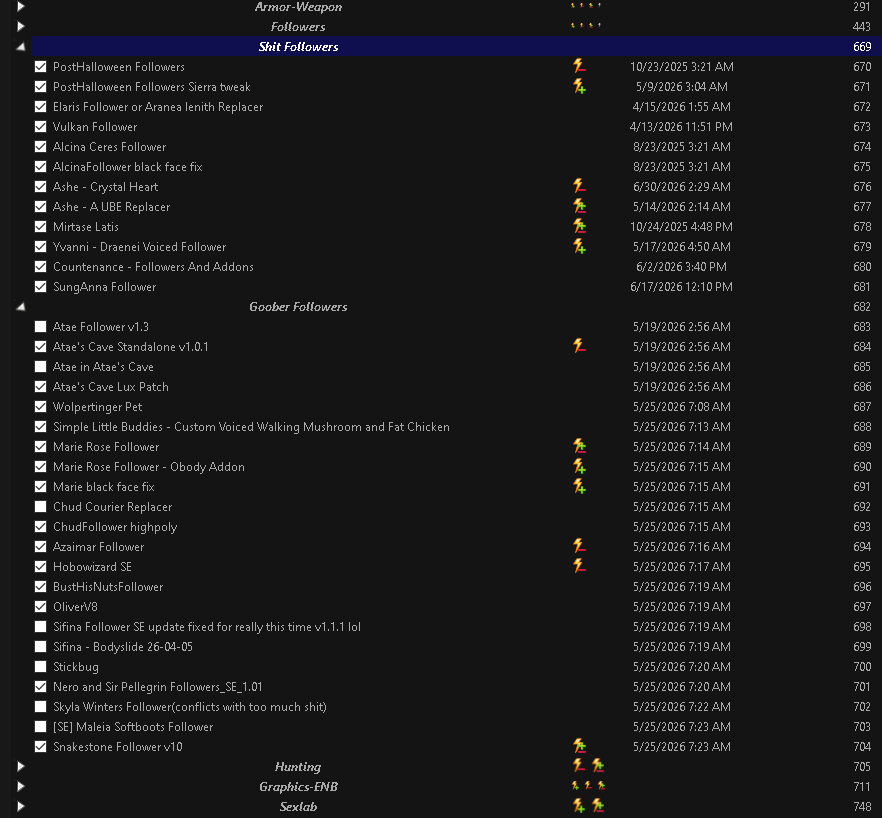The image size is (882, 818).
Task: Click install date 10/23/2025 3:21 AM
Action: (681, 67)
